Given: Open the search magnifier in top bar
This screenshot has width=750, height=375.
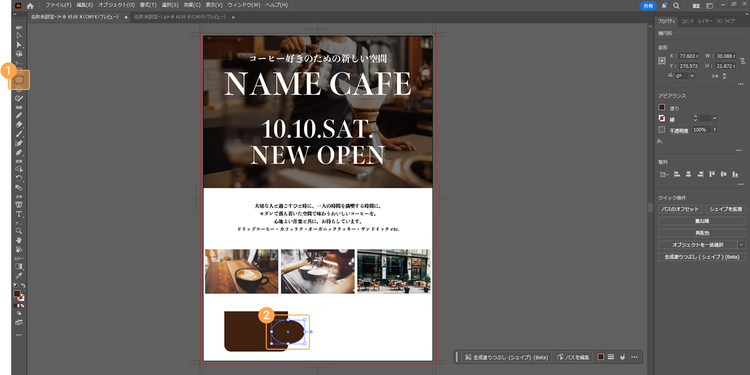Looking at the screenshot, I should pos(676,6).
